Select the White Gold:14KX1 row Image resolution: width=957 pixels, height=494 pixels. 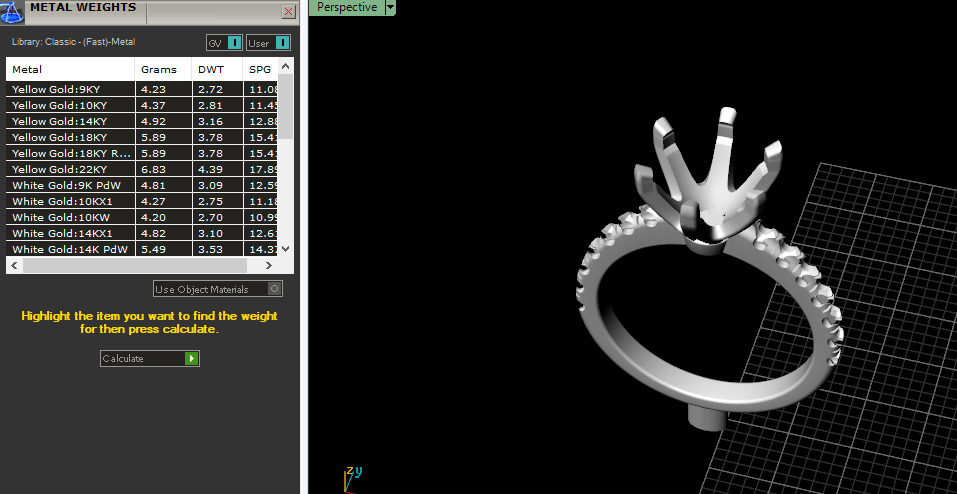[x=142, y=233]
